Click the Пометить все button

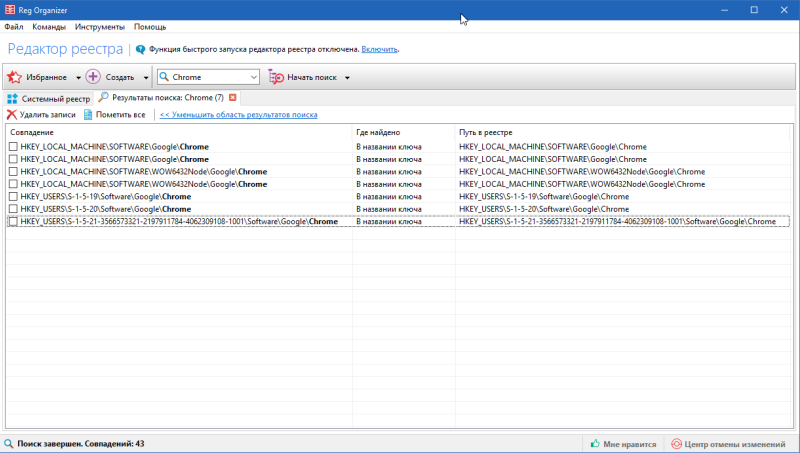(x=115, y=115)
